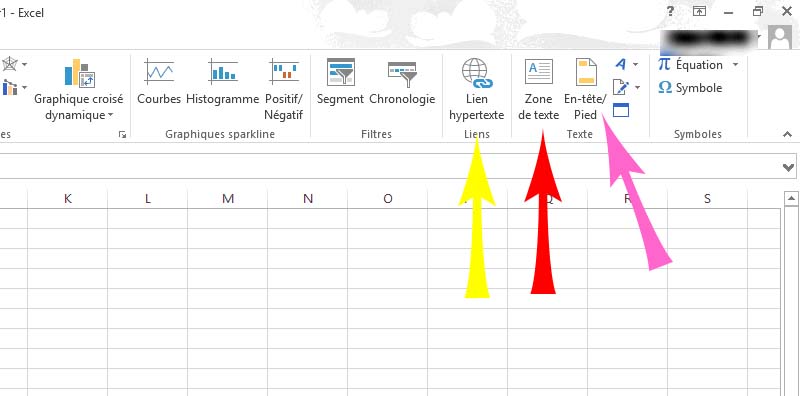Expand the Graphique croisé dynamique dropdown arrow
Screen dimensions: 800x396
coord(110,115)
